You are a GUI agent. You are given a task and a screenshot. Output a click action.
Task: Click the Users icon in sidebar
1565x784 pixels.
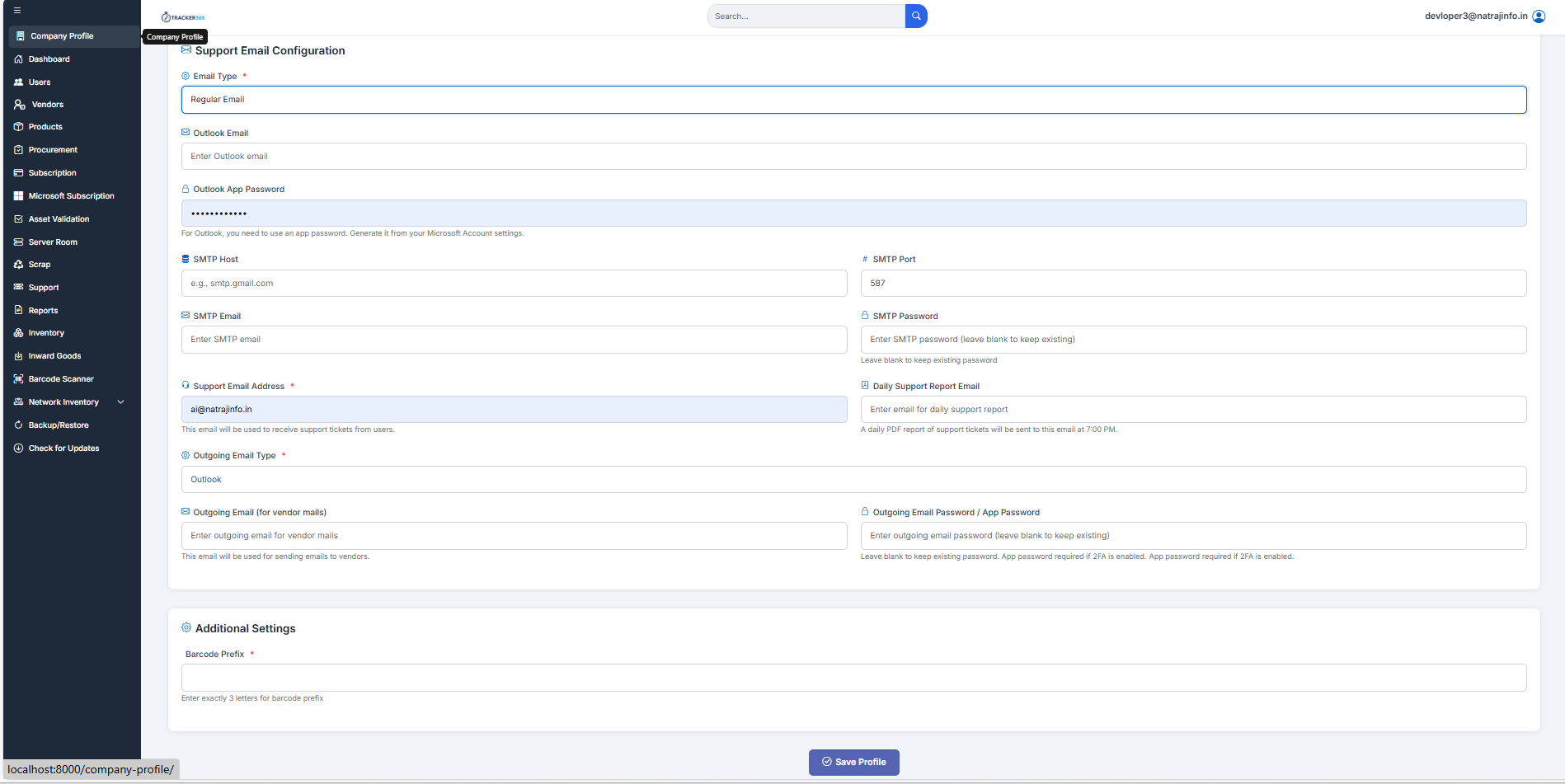coord(18,82)
